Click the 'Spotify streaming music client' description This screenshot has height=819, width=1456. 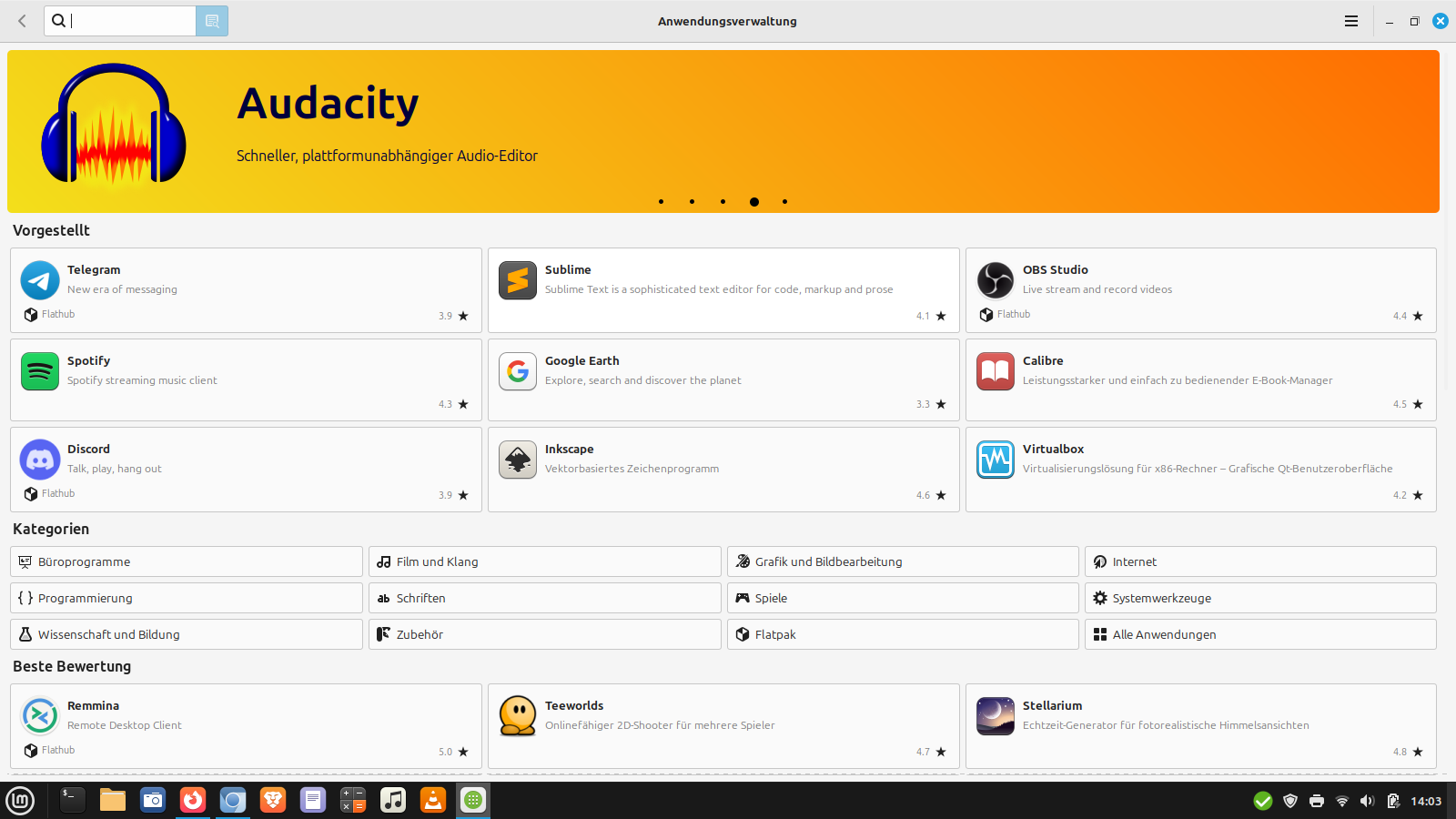point(142,380)
